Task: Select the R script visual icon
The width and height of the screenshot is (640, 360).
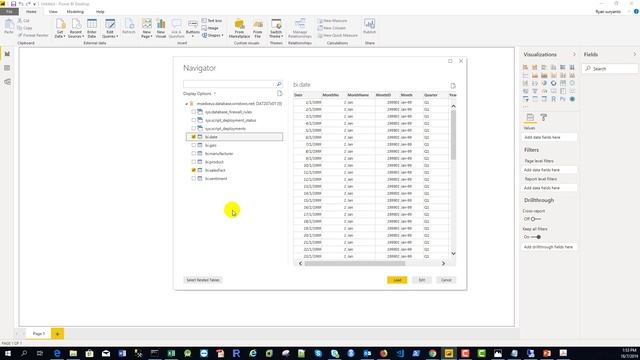Action: coord(553,99)
